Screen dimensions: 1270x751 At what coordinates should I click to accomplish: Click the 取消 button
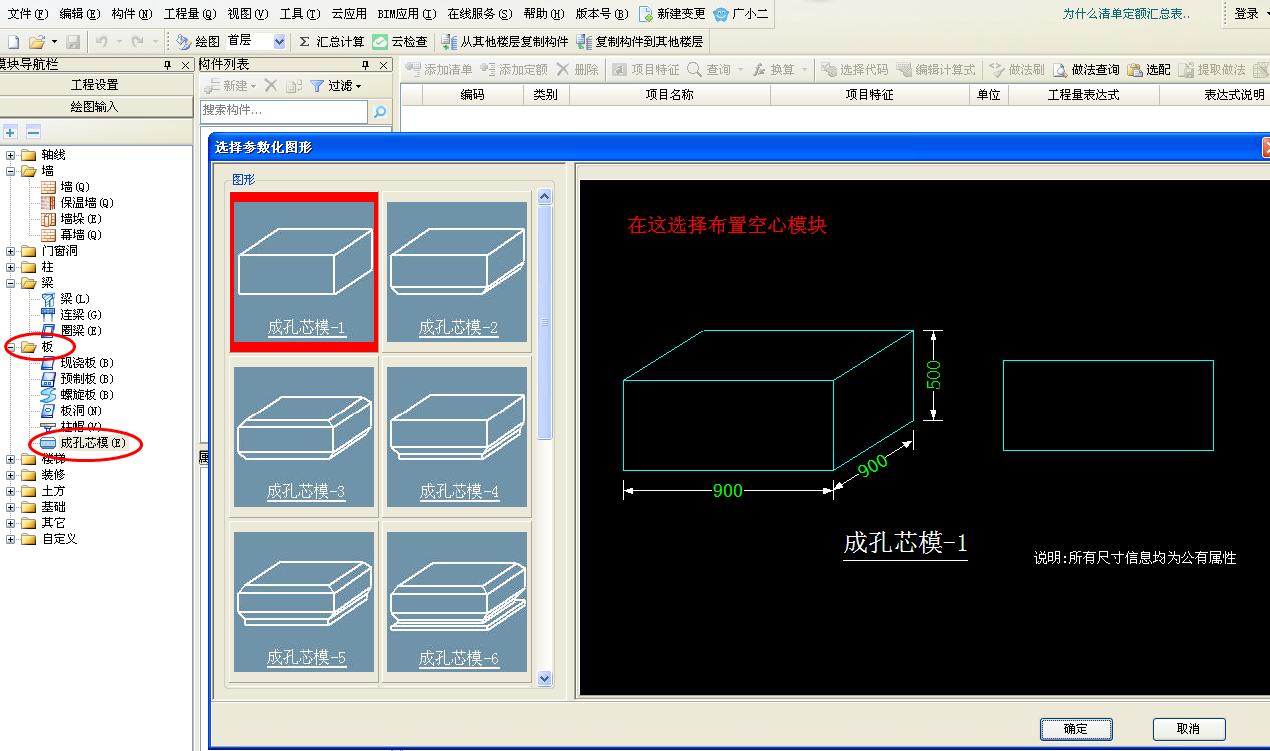pyautogui.click(x=1189, y=729)
